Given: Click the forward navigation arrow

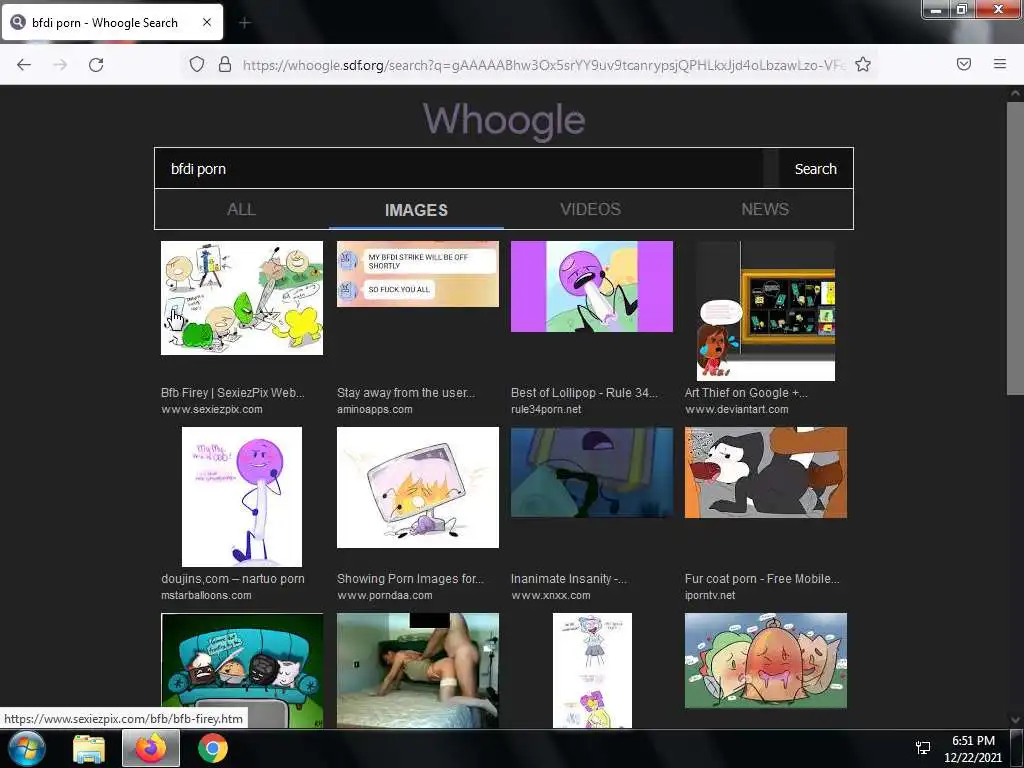Looking at the screenshot, I should coord(60,65).
